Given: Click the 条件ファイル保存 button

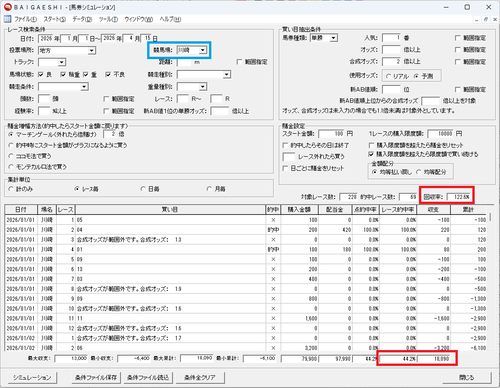Looking at the screenshot, I should coord(96,378).
